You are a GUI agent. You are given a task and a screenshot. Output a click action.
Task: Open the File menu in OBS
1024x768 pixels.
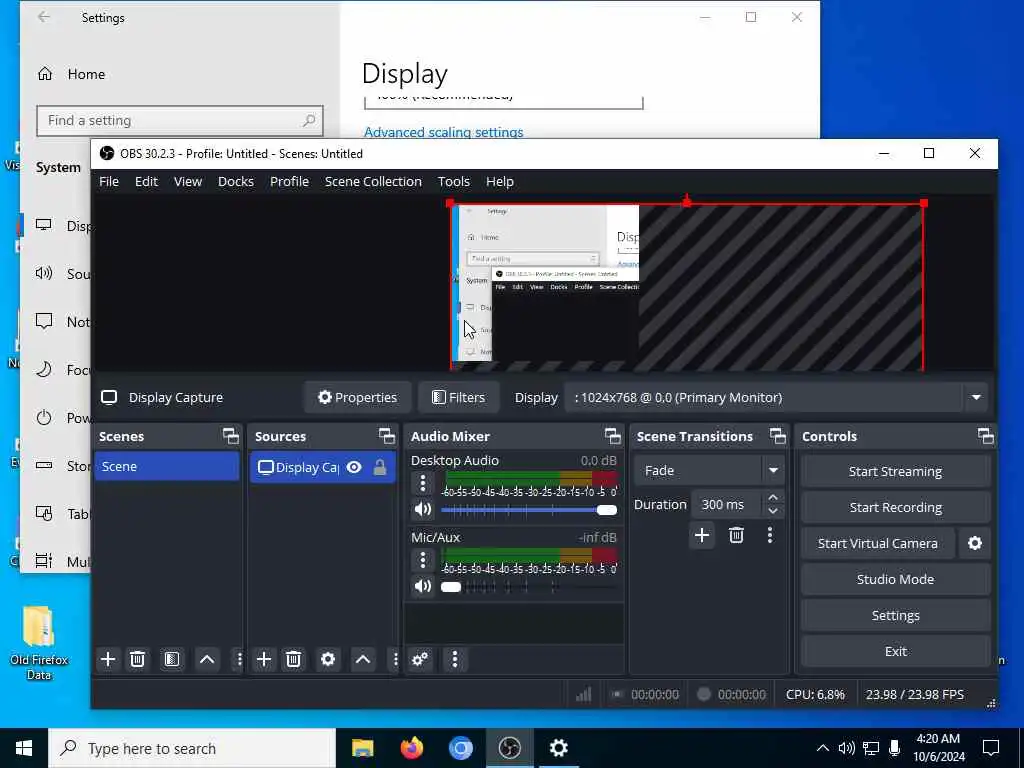coord(109,182)
